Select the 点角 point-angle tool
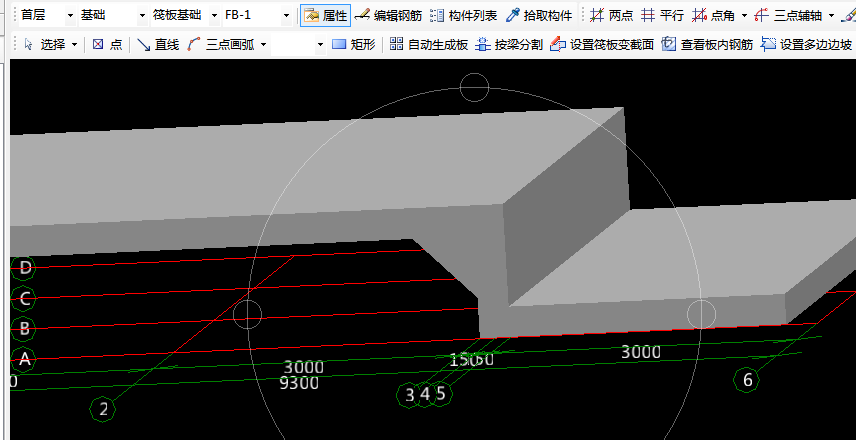 [x=712, y=16]
